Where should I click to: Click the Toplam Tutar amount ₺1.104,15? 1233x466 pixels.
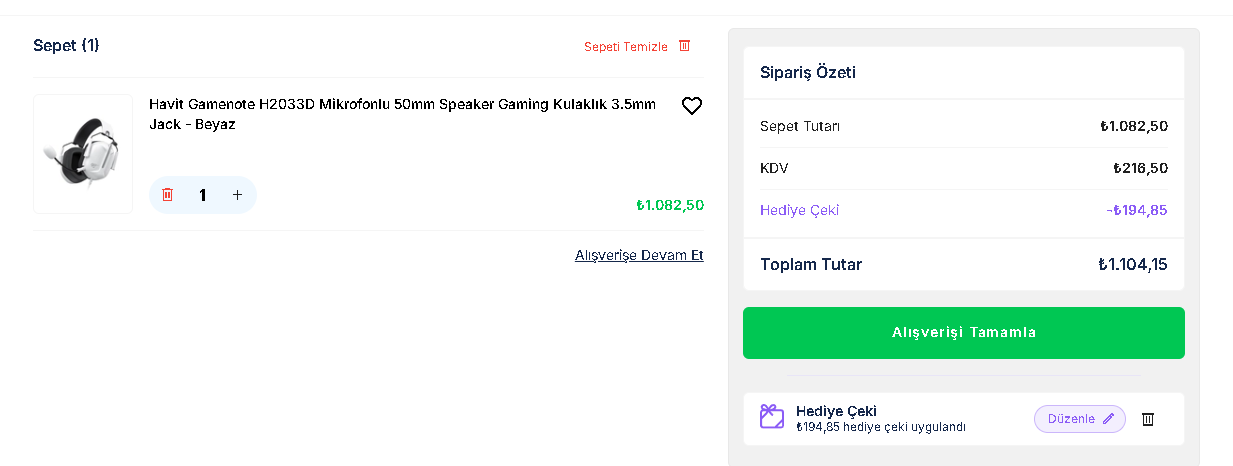(x=1132, y=265)
